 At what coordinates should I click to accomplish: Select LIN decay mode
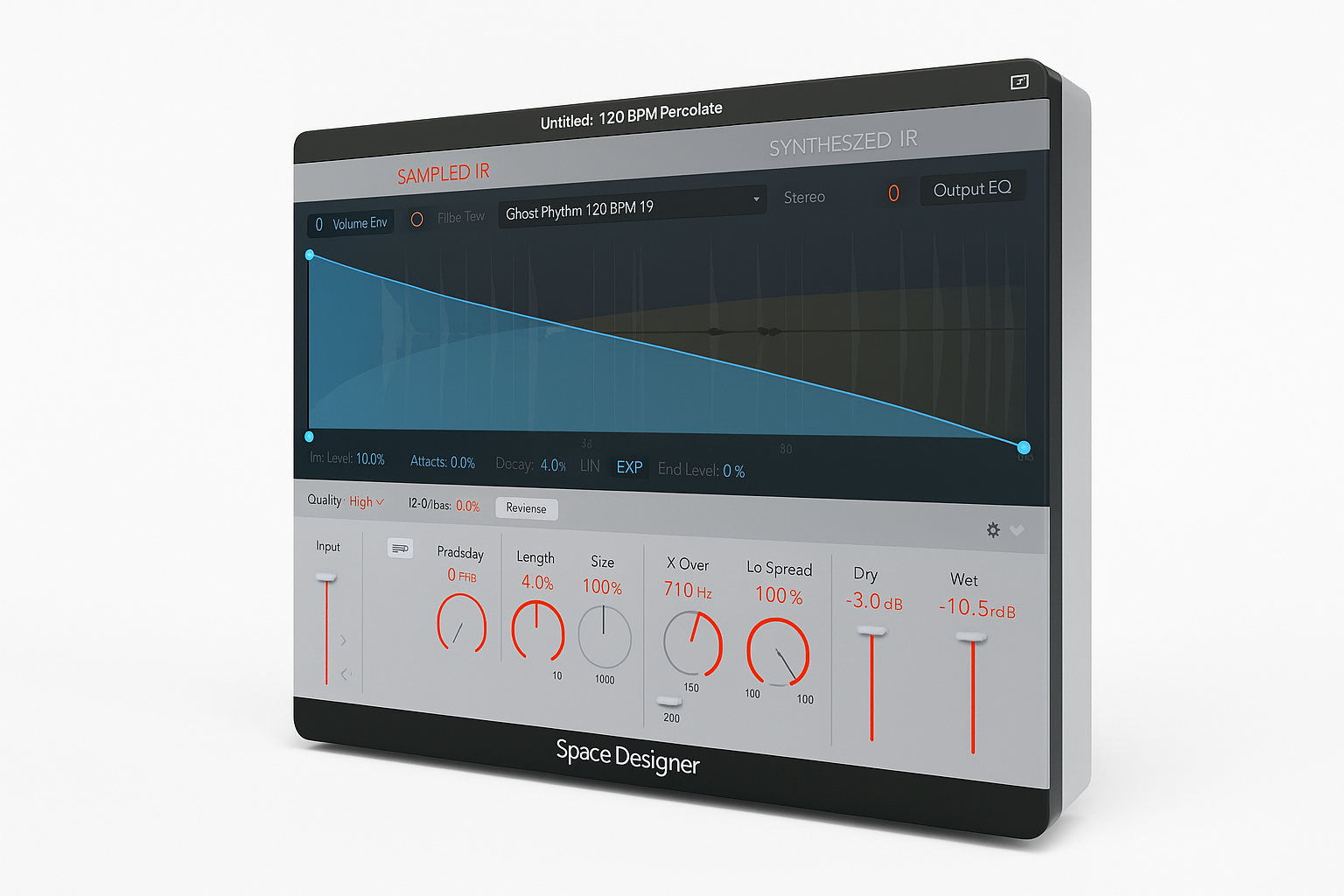[x=590, y=465]
